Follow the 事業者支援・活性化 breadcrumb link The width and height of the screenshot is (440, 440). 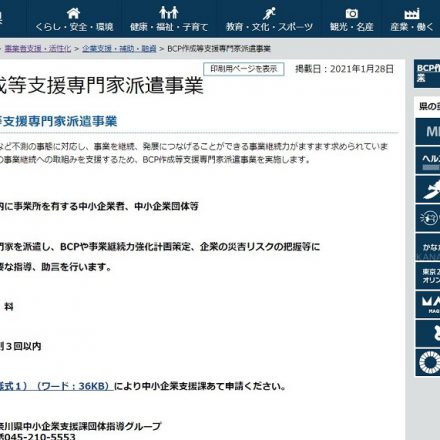pos(38,49)
